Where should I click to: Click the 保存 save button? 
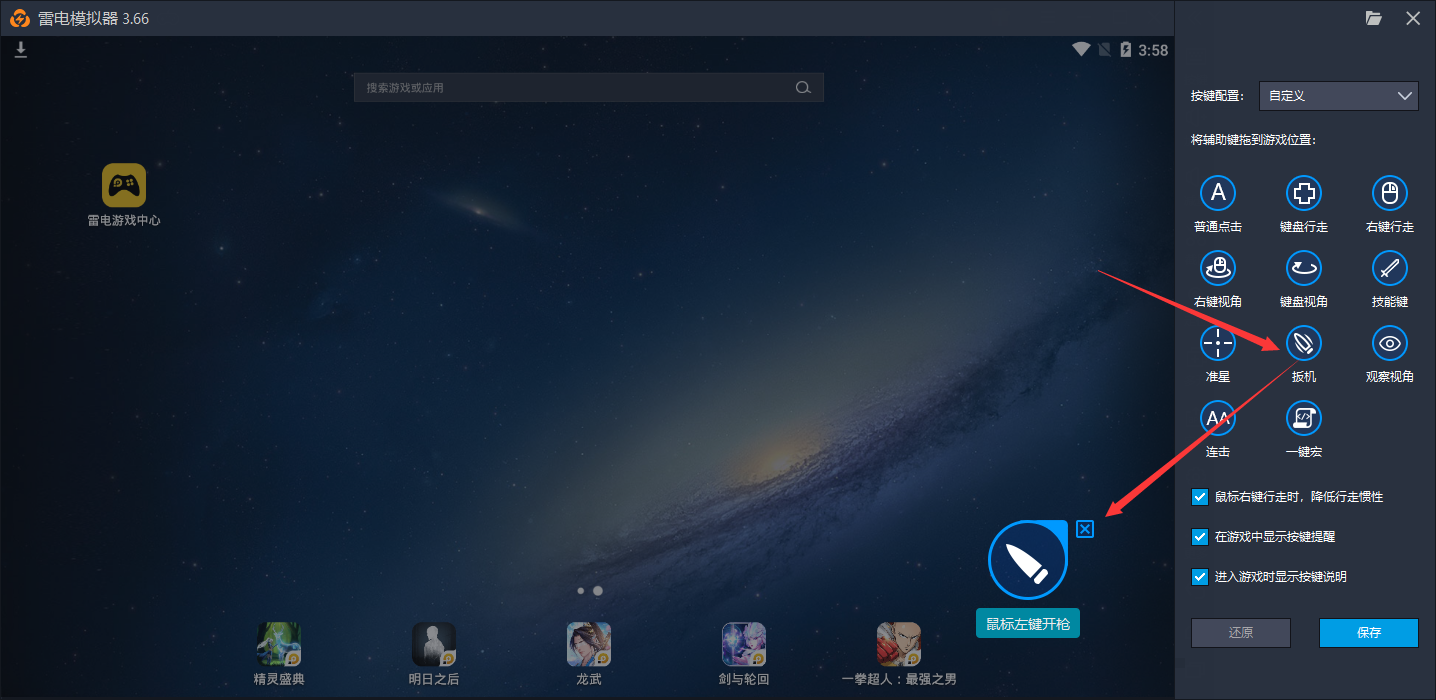click(x=1369, y=633)
